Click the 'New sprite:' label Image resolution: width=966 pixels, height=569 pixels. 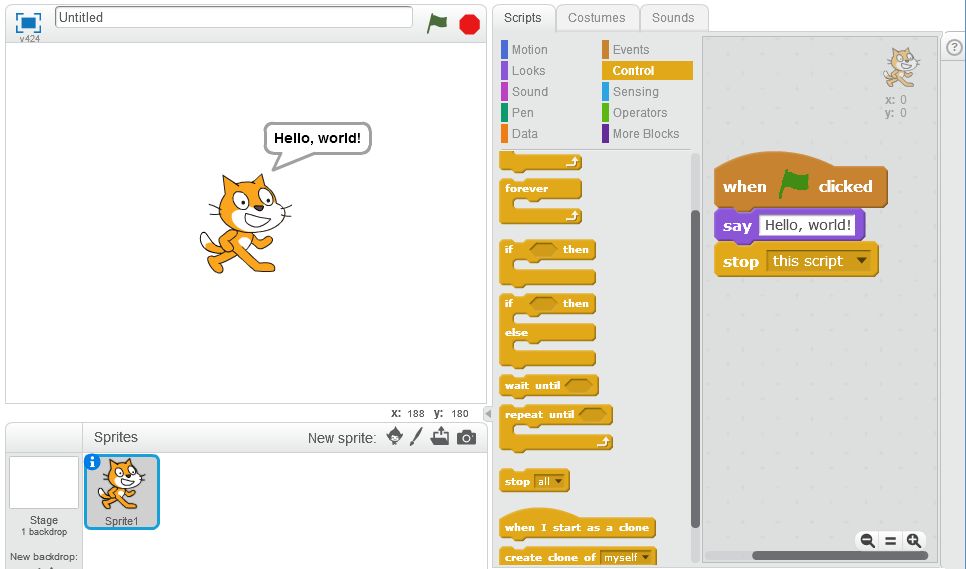point(342,438)
